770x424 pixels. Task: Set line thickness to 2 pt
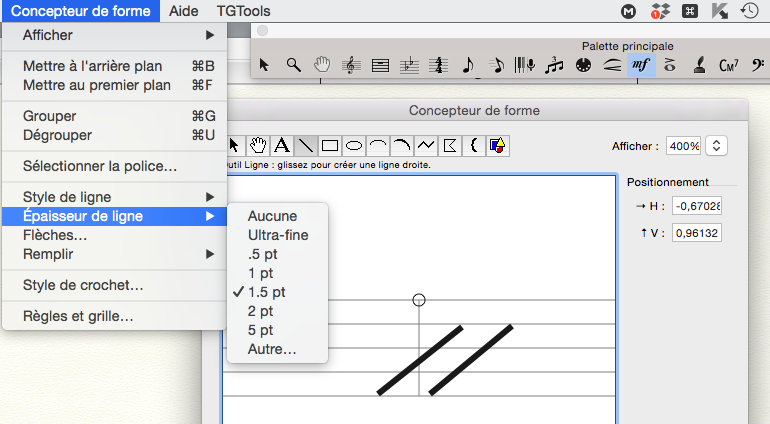[261, 311]
